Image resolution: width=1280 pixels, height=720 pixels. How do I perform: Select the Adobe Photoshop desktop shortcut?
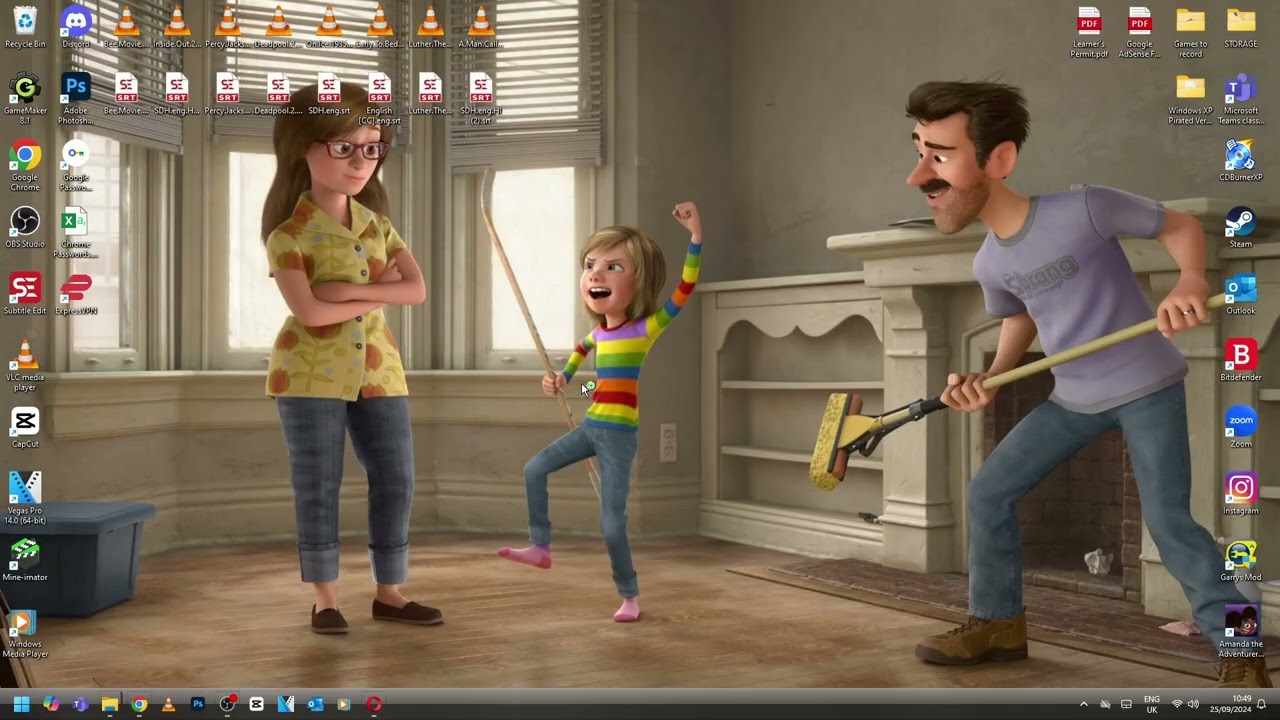76,98
